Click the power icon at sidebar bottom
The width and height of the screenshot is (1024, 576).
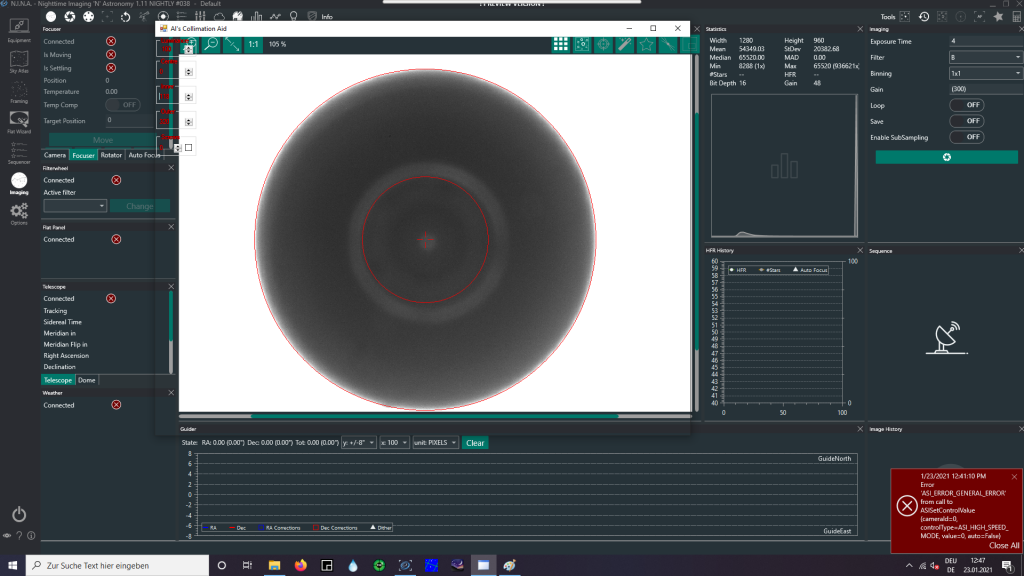pos(19,514)
